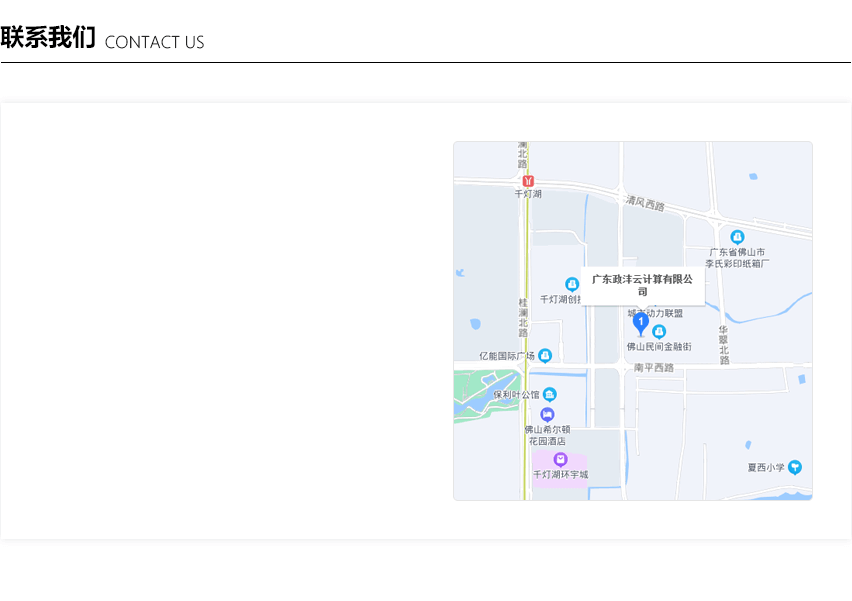Click the 千灯湖环宇城 shopping mall icon

click(560, 460)
